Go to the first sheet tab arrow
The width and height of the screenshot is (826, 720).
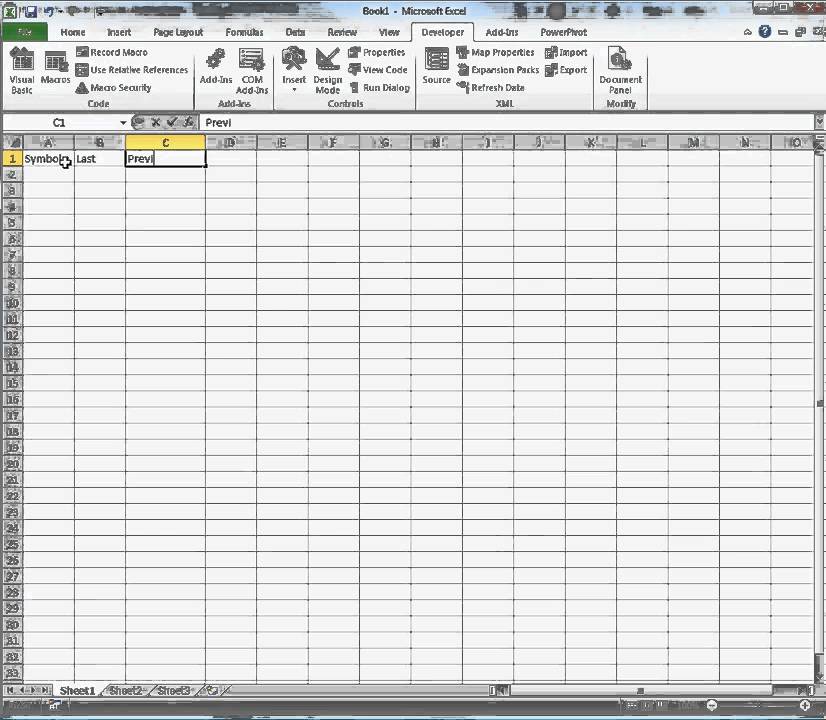pyautogui.click(x=10, y=690)
